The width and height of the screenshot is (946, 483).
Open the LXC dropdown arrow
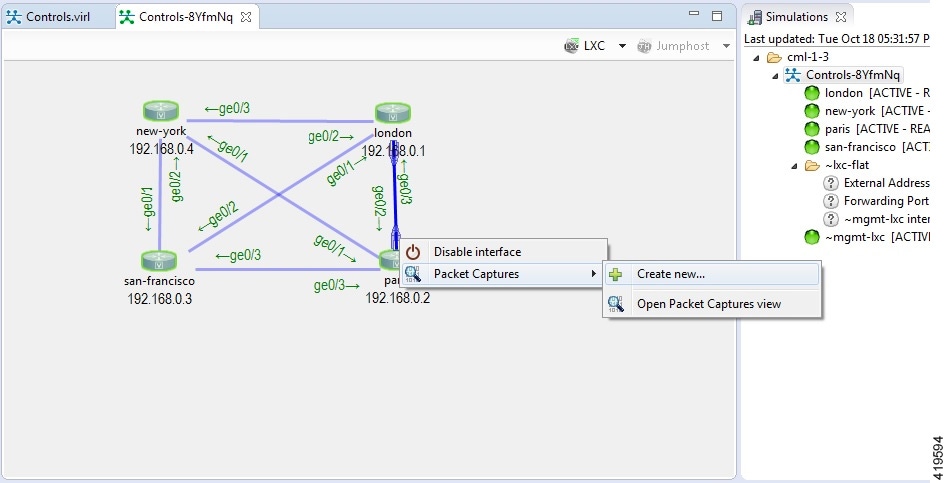click(x=622, y=46)
